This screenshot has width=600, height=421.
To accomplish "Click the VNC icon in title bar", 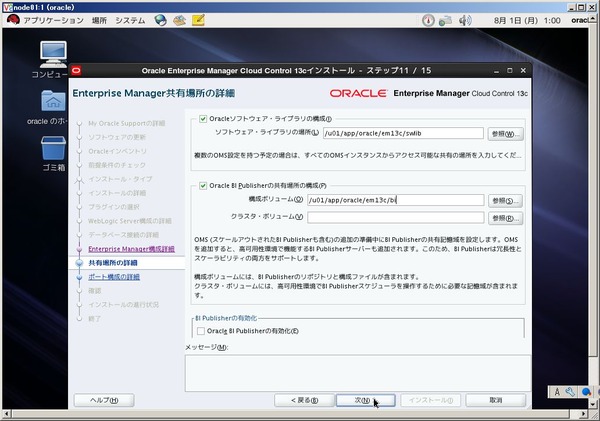I will click(7, 7).
